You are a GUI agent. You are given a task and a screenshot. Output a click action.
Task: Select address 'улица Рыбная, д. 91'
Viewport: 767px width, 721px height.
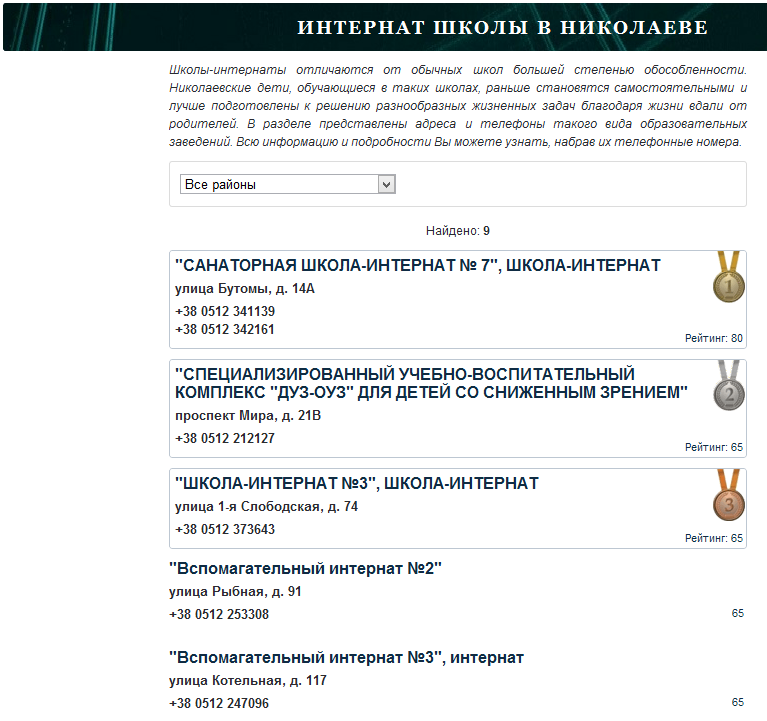(x=235, y=592)
